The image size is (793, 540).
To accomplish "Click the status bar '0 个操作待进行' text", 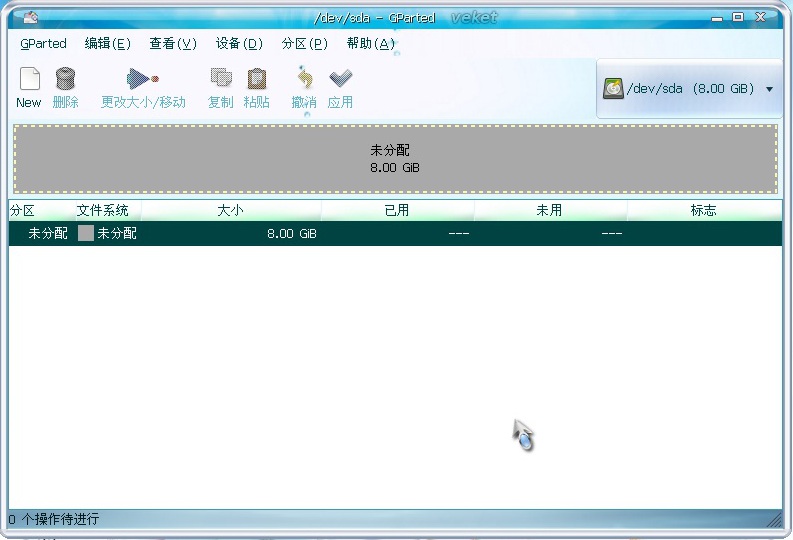I will [54, 519].
